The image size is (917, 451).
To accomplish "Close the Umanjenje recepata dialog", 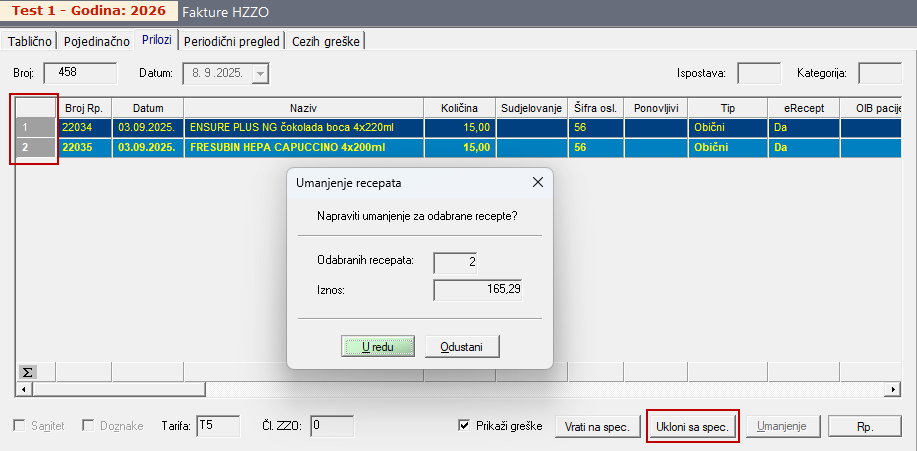I will 537,183.
